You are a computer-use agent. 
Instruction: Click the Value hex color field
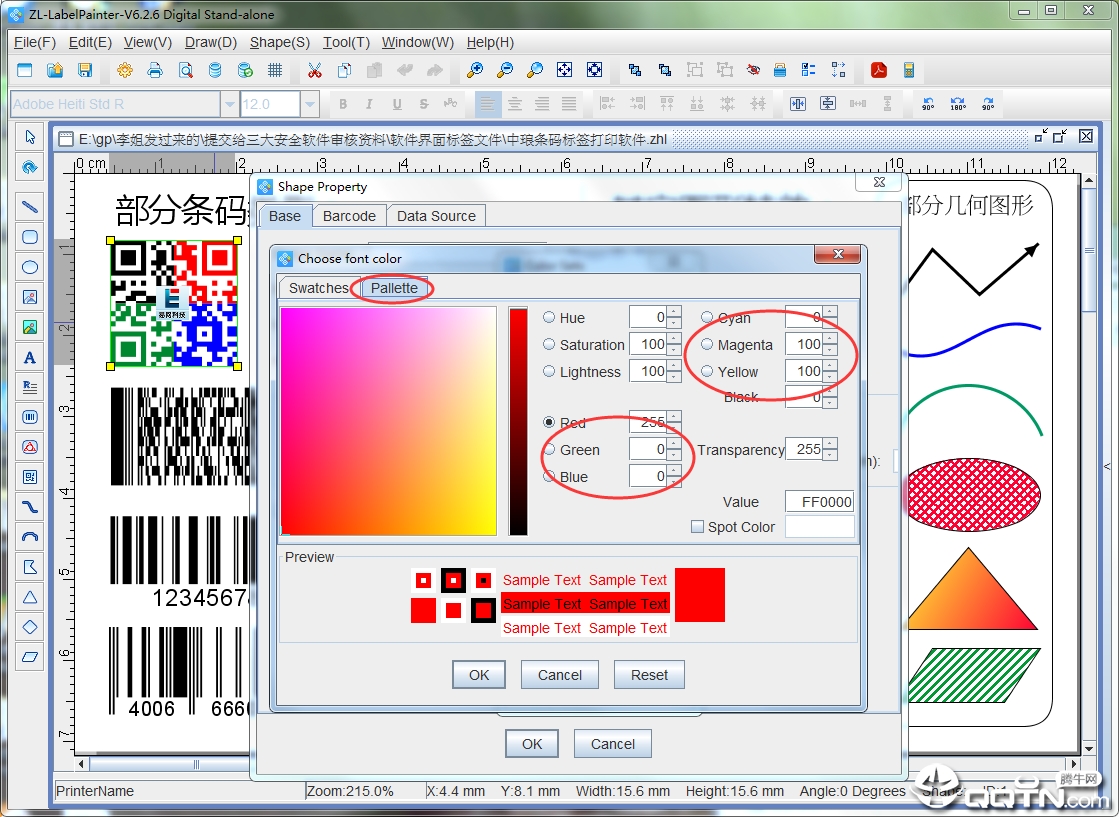point(820,502)
